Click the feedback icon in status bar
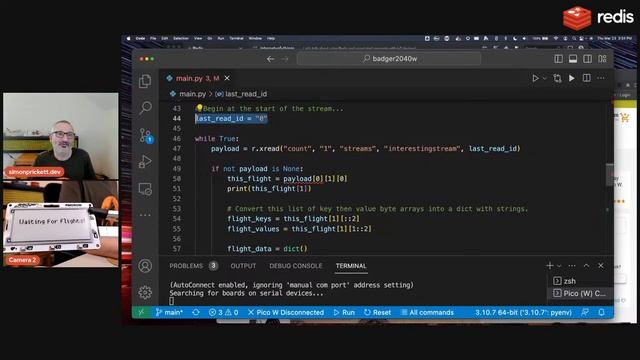This screenshot has width=640, height=360. coord(585,312)
